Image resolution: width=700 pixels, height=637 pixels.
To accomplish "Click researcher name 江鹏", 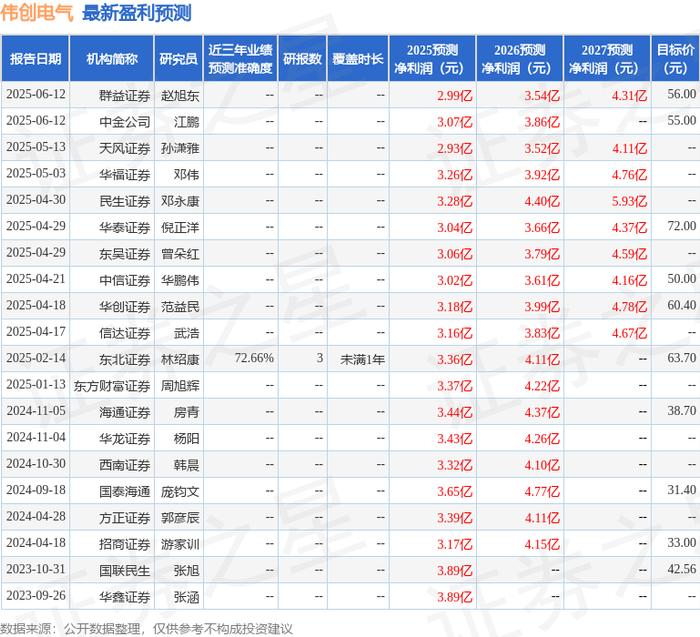I will 186,122.
